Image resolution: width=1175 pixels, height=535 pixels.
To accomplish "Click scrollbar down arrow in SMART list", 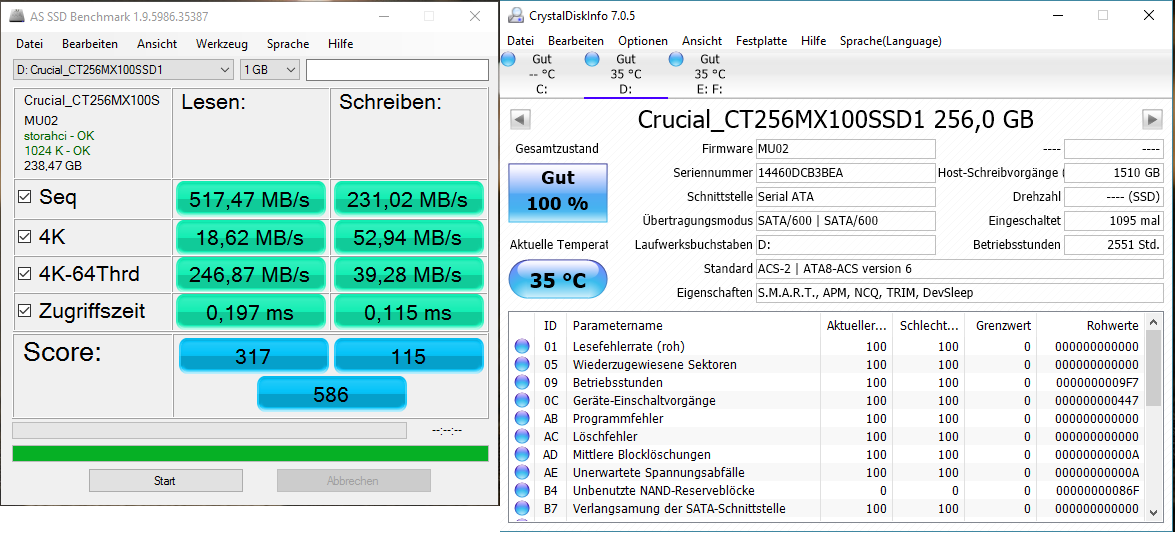I will point(1153,513).
